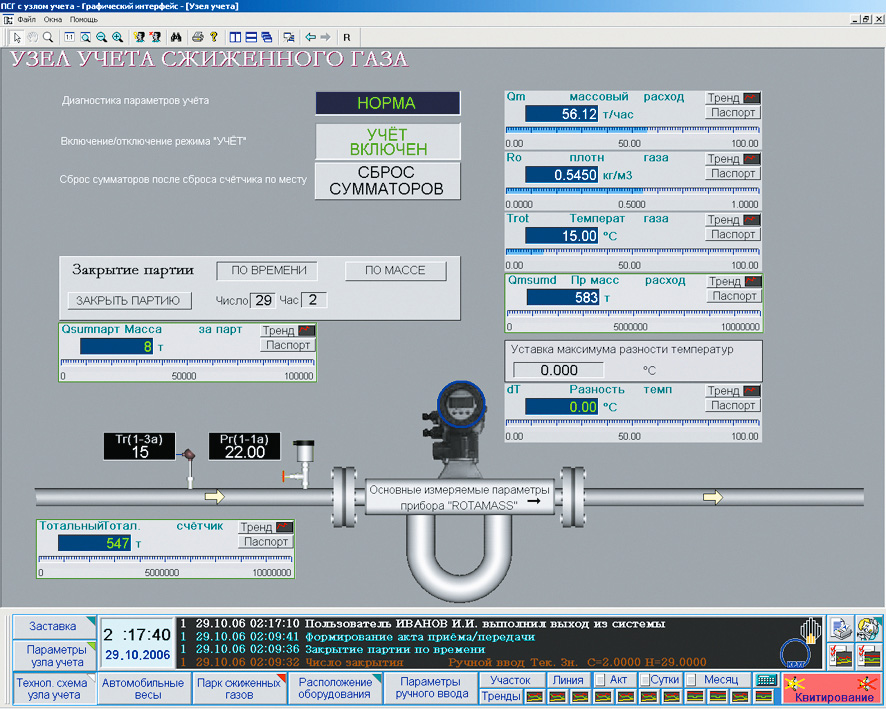
Task: Click the ЗАКРЫТЬ ПАРТИЮ button
Action: point(129,301)
